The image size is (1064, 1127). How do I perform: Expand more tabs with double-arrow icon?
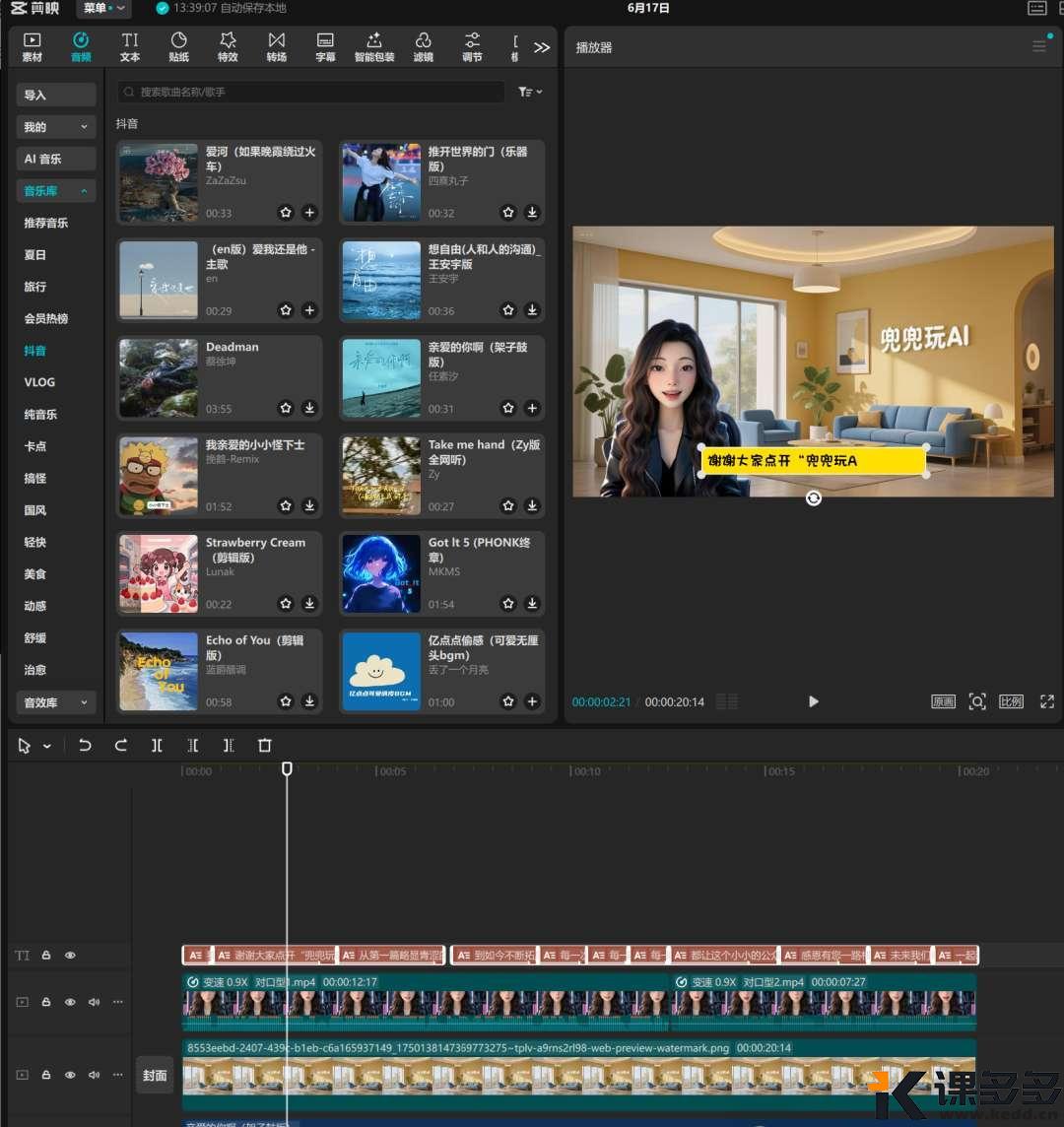[542, 47]
